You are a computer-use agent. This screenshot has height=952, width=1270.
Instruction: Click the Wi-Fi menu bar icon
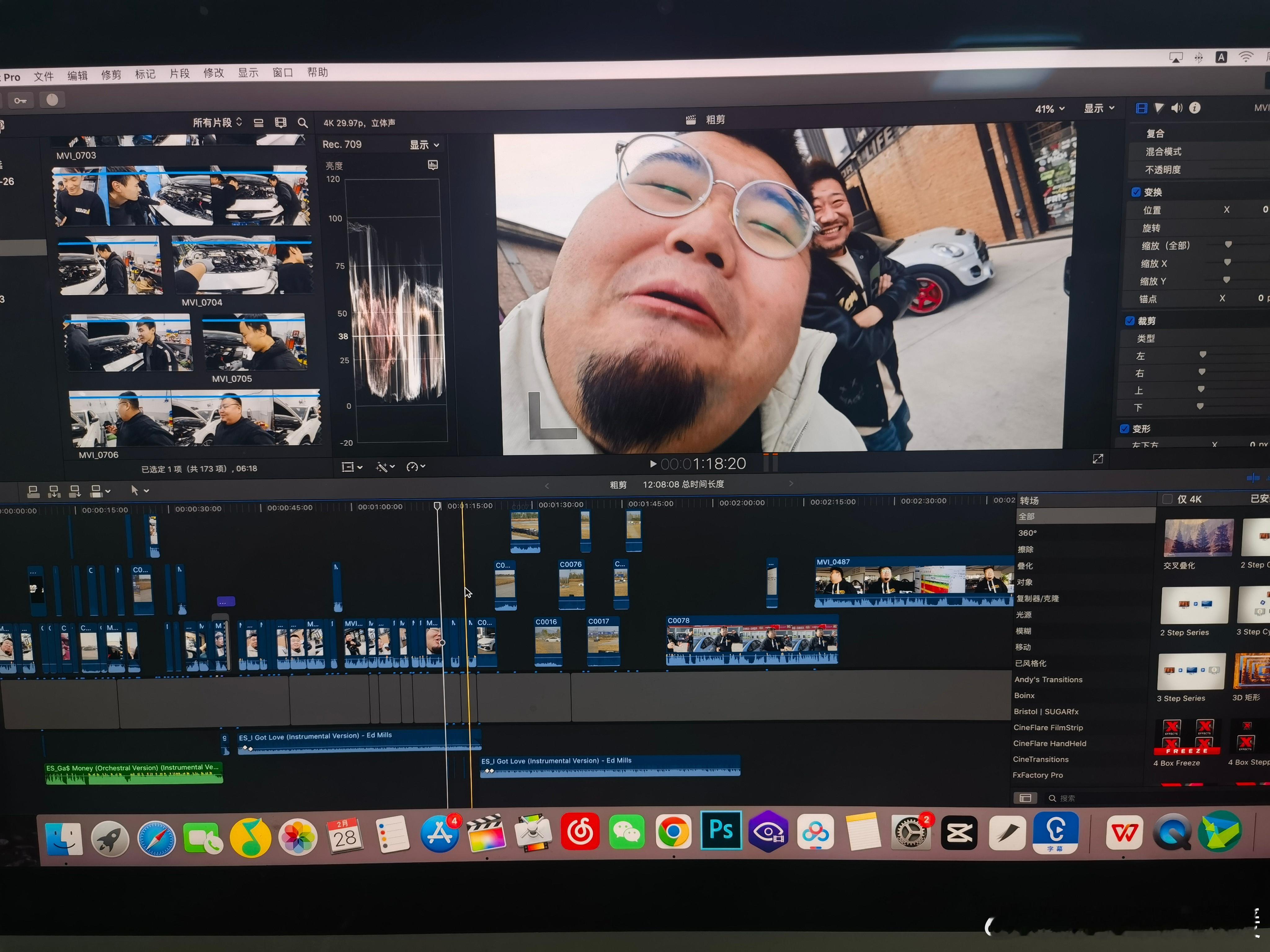click(x=1246, y=56)
